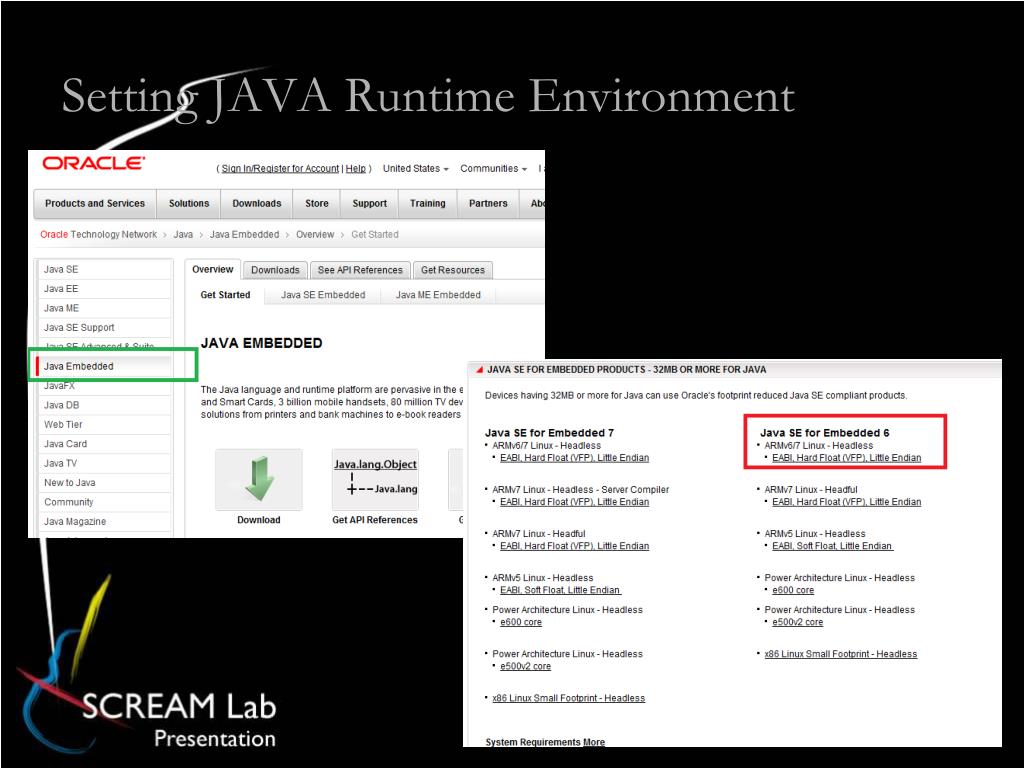Click Java in the breadcrumb trail
The image size is (1024, 768).
point(183,234)
